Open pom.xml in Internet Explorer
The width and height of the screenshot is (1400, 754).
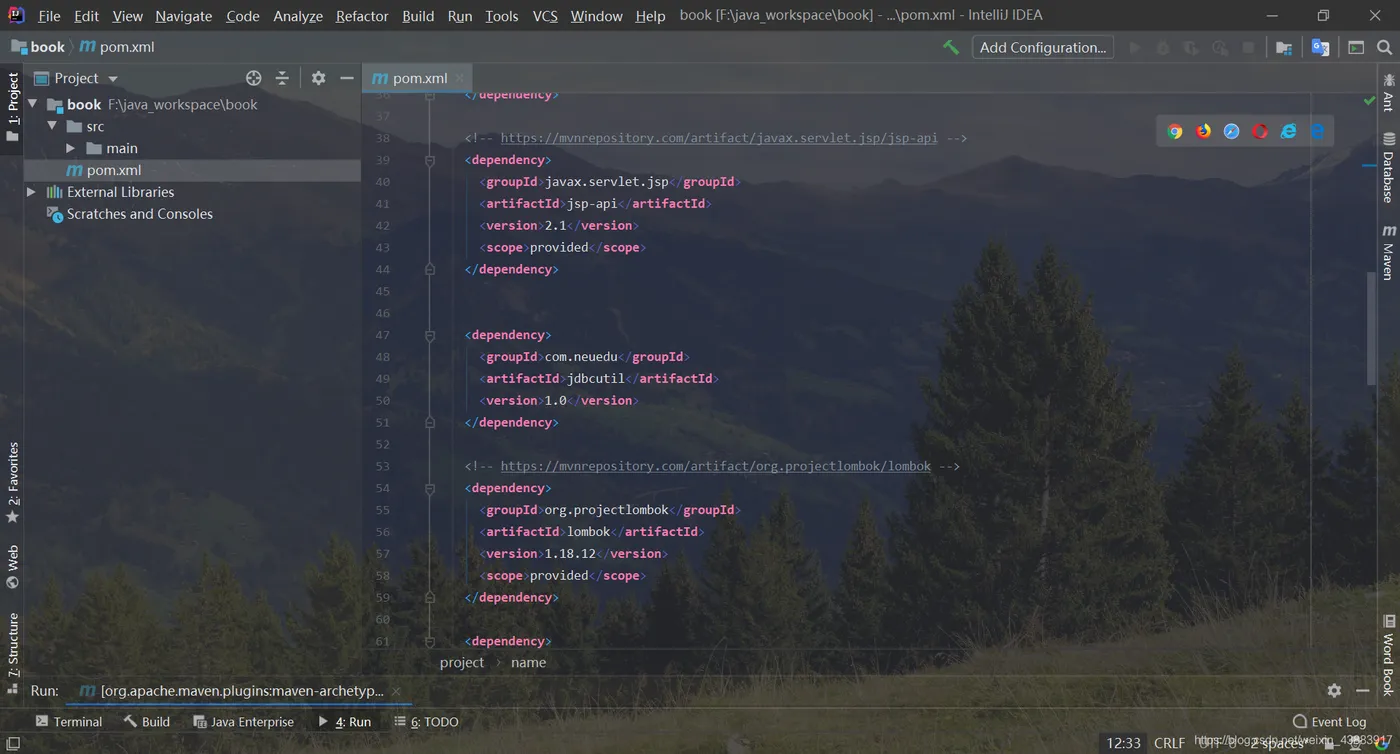point(1289,131)
